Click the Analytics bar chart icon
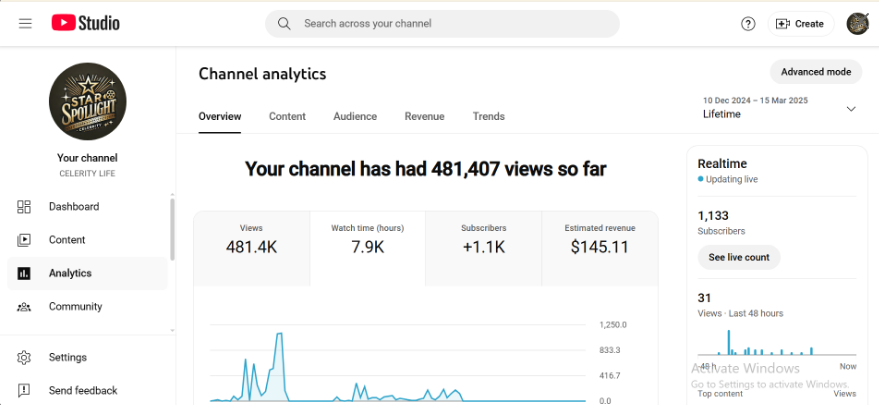 (x=24, y=273)
